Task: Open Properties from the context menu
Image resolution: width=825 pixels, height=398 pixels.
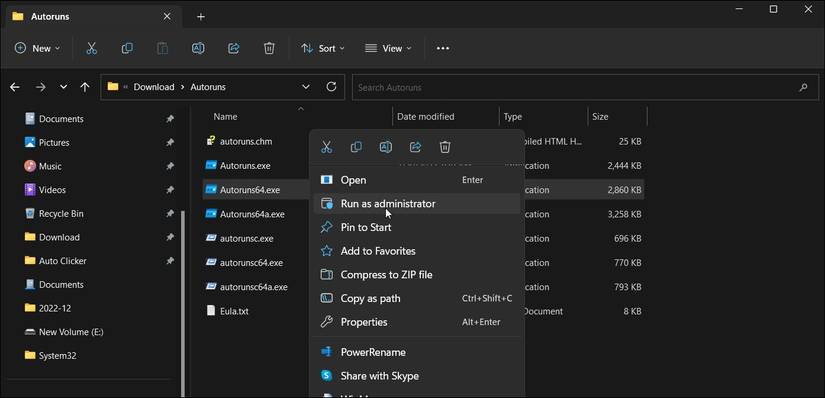Action: 416,322
